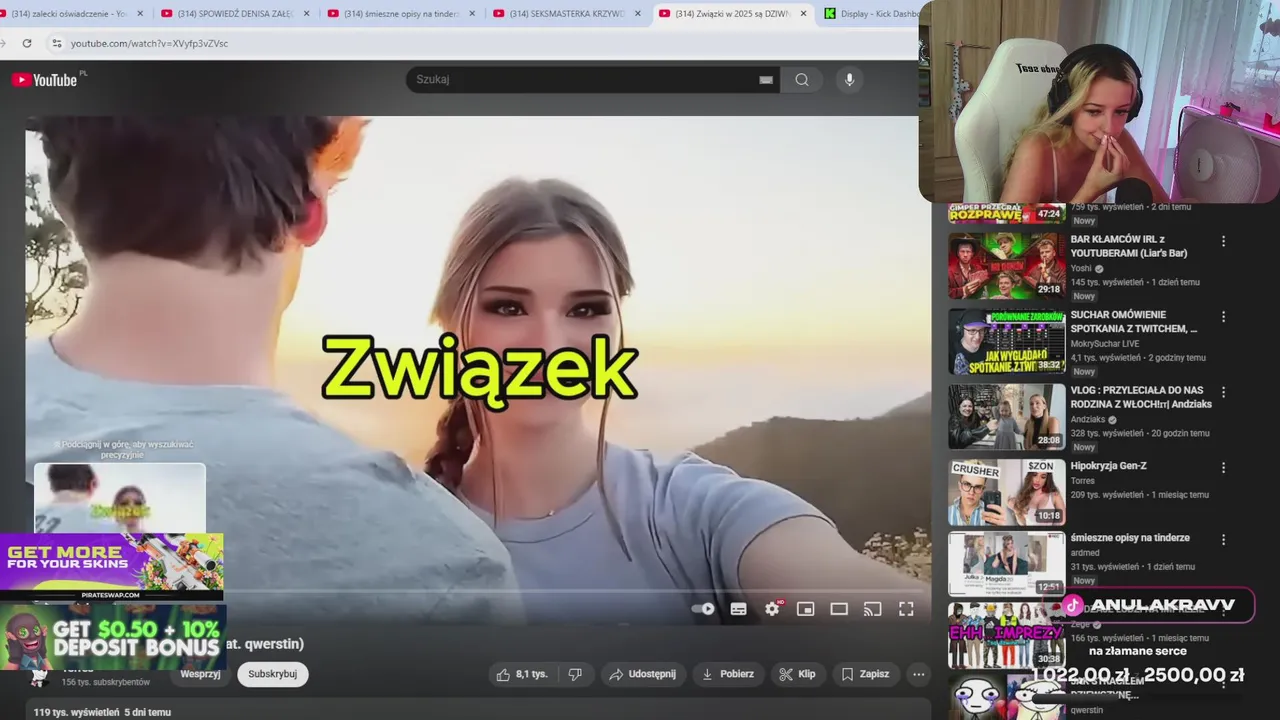Open 'VLOG : PRZYLECIAŁA DO NAS' title link
This screenshot has height=720, width=1280.
pos(1141,397)
